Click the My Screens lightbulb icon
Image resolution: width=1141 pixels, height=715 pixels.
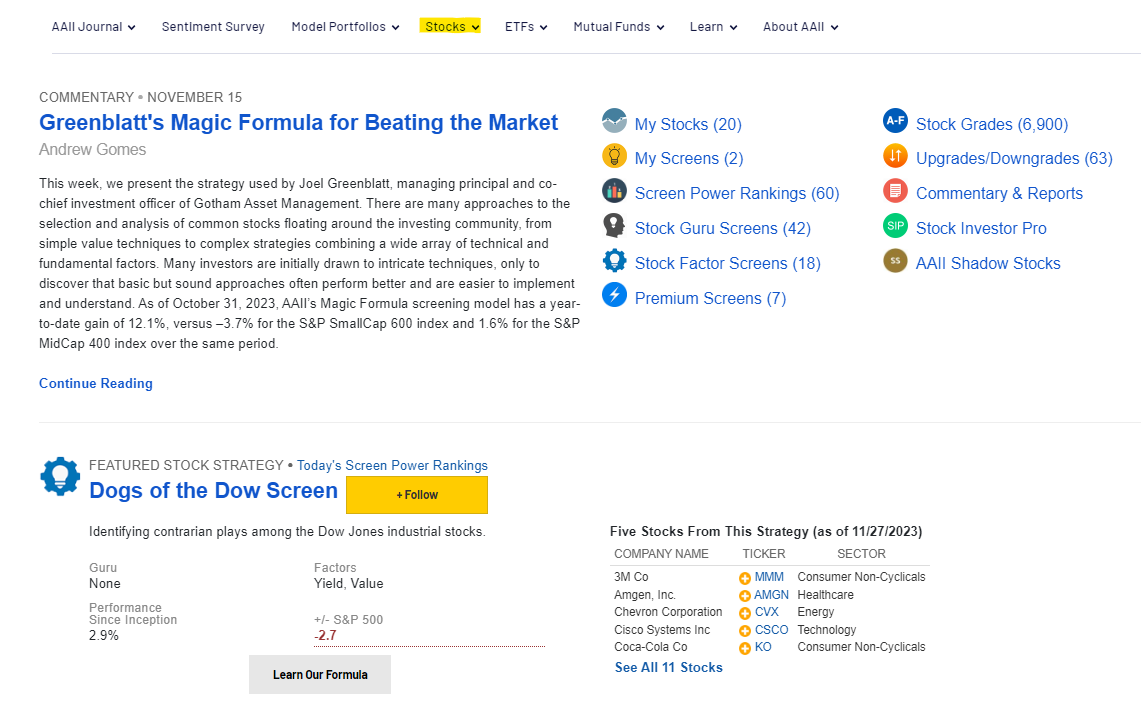[x=614, y=156]
